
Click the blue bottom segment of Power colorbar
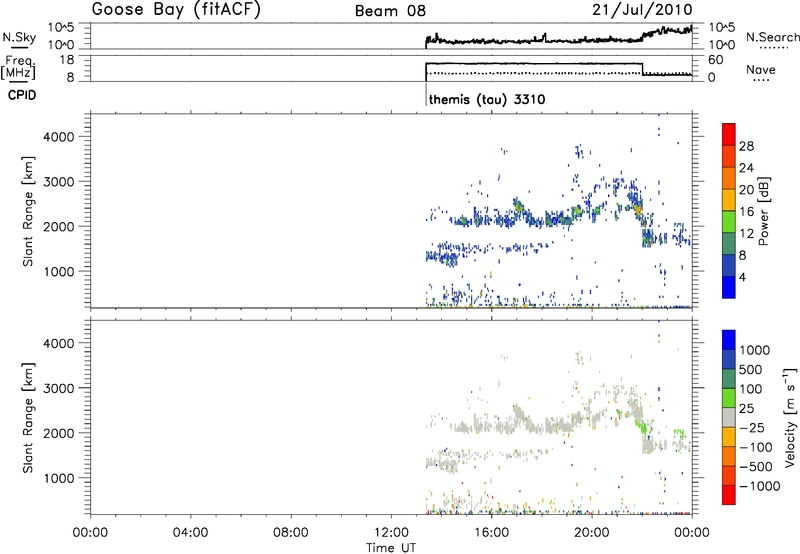click(x=729, y=287)
